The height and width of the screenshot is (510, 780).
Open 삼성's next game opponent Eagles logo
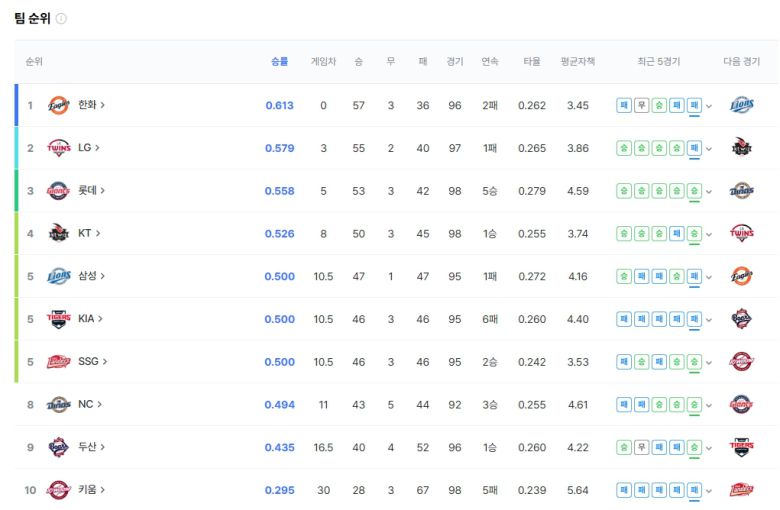(741, 276)
